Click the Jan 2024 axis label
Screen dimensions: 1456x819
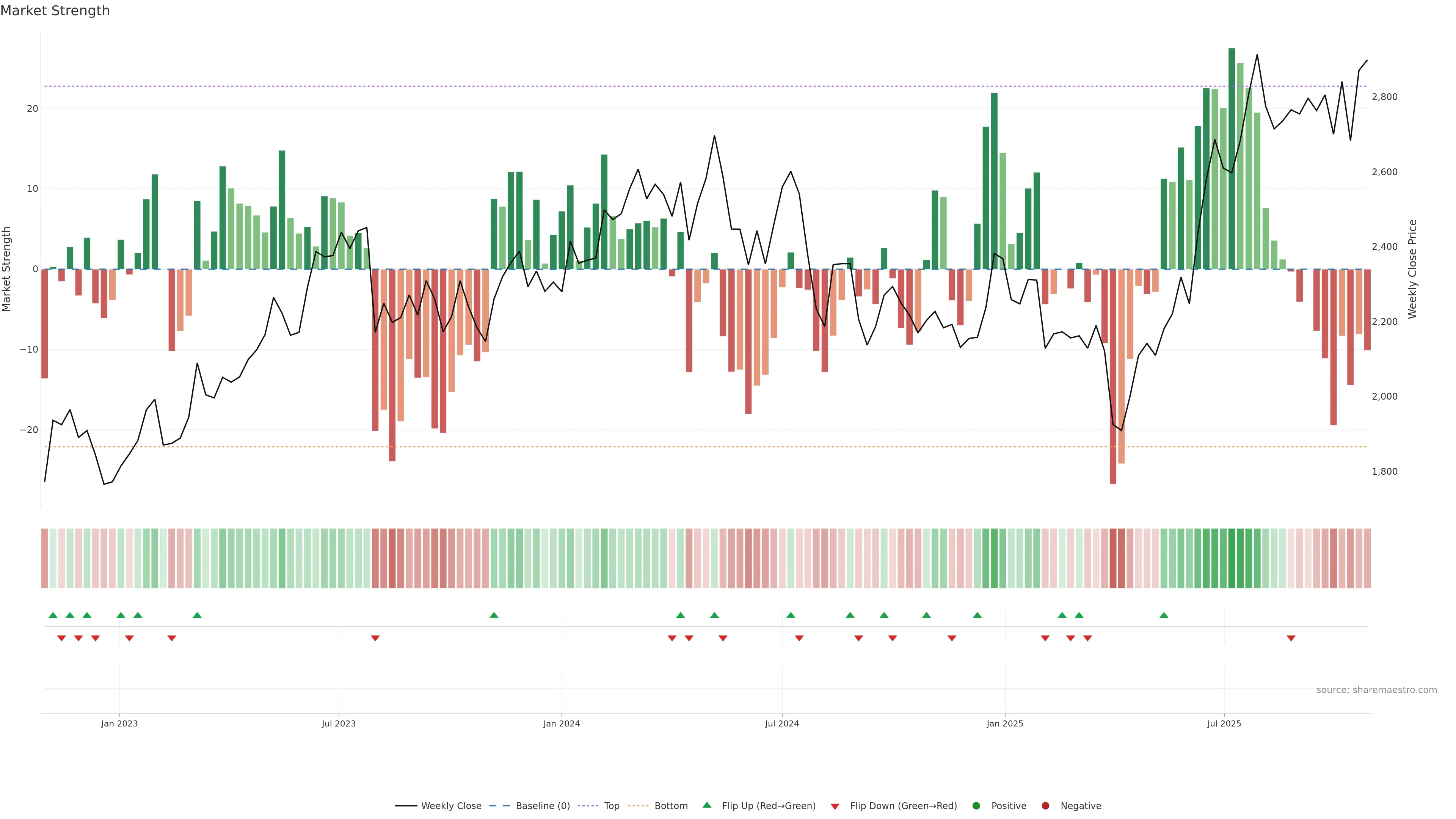[x=561, y=723]
